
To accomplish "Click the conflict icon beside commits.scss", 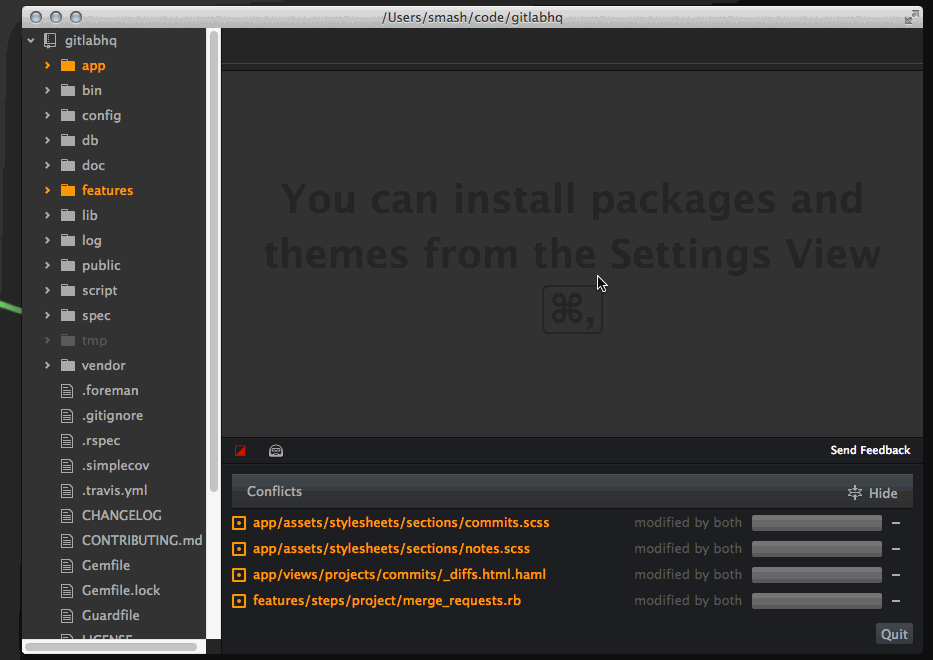I will pyautogui.click(x=239, y=523).
